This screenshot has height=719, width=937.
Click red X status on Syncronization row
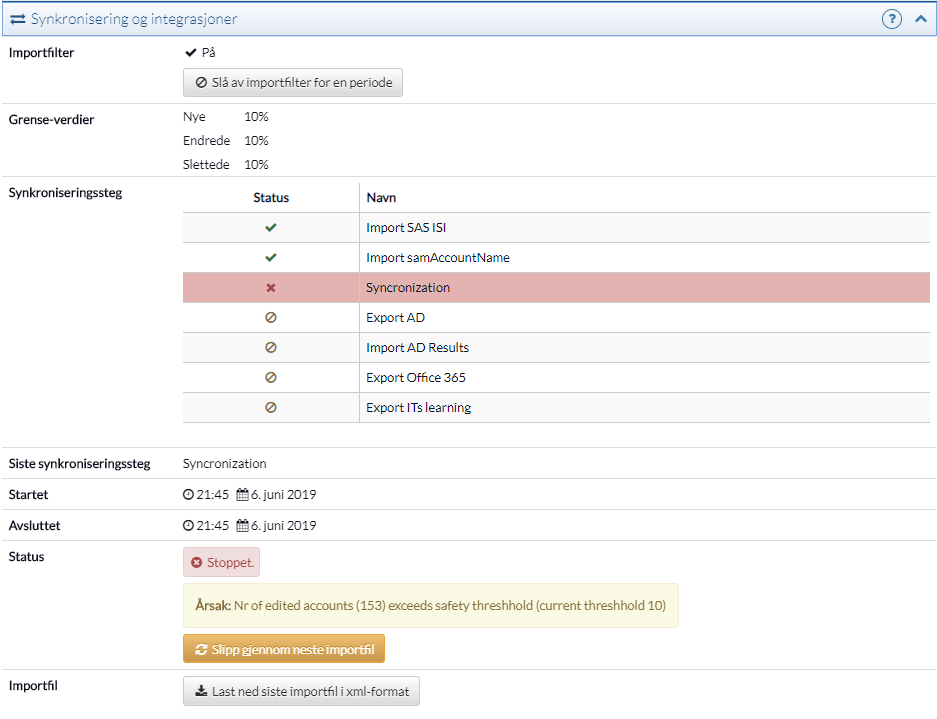(271, 288)
